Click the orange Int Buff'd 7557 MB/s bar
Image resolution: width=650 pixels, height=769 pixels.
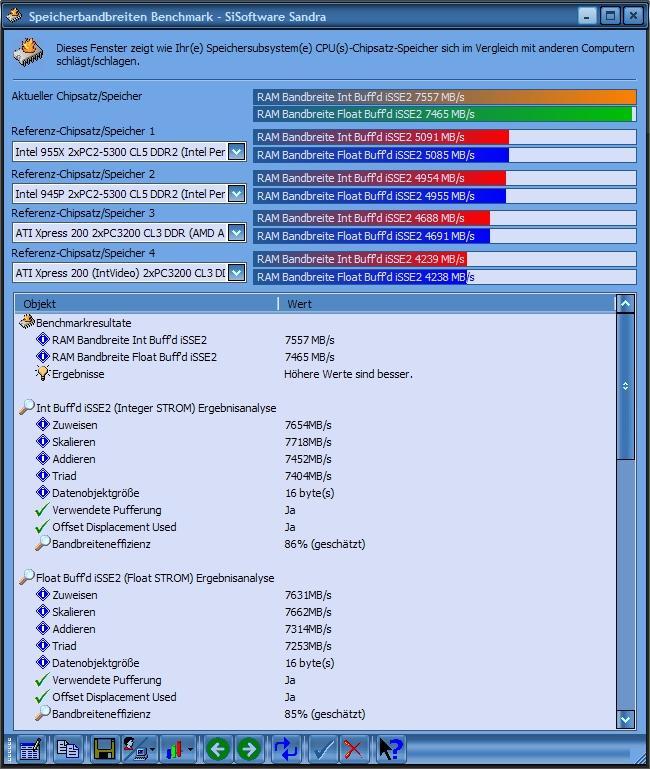pyautogui.click(x=444, y=97)
